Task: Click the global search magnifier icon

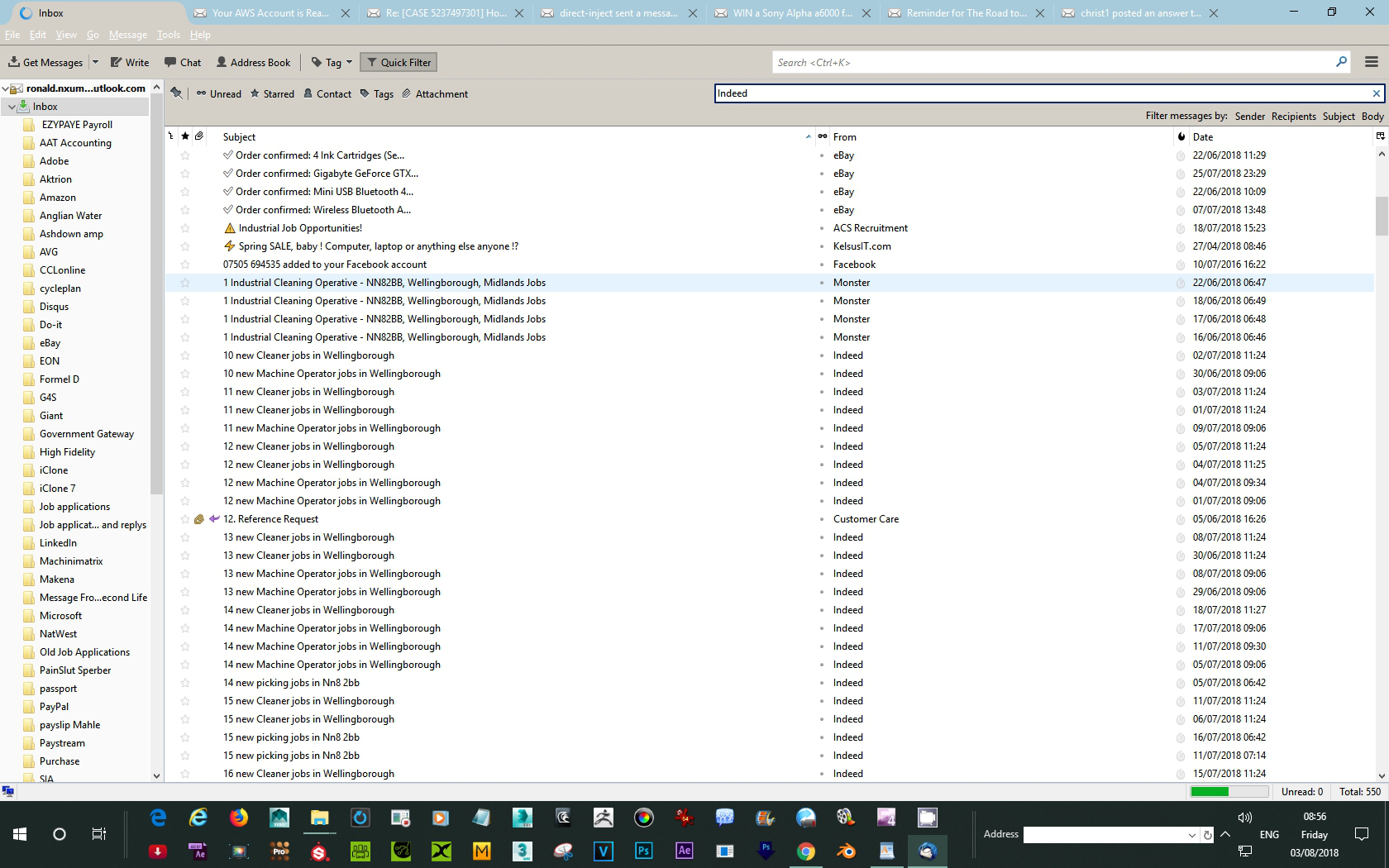Action: [1341, 62]
